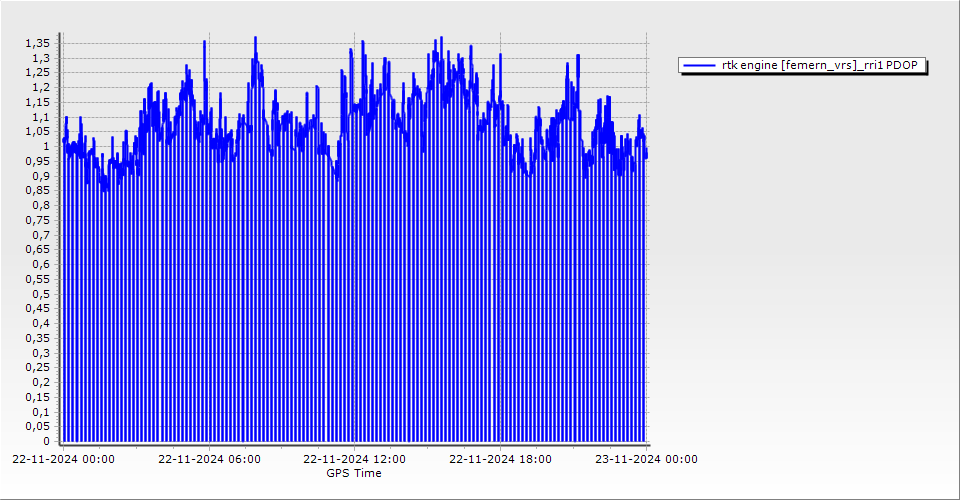Choose the 23-11-2024 00:00 time axis label
The width and height of the screenshot is (960, 500).
tap(647, 460)
